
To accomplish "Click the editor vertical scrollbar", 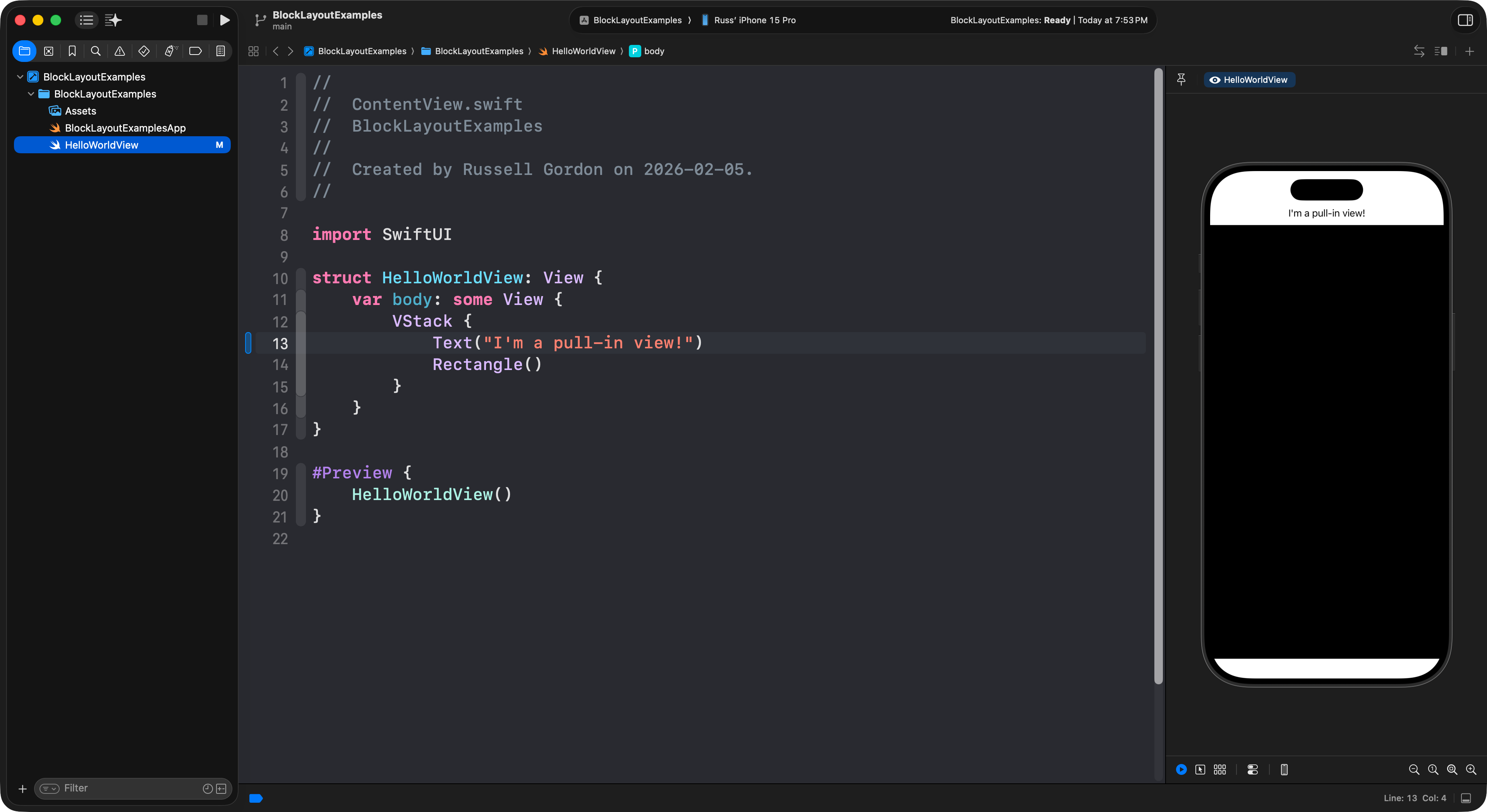I will point(1158,375).
